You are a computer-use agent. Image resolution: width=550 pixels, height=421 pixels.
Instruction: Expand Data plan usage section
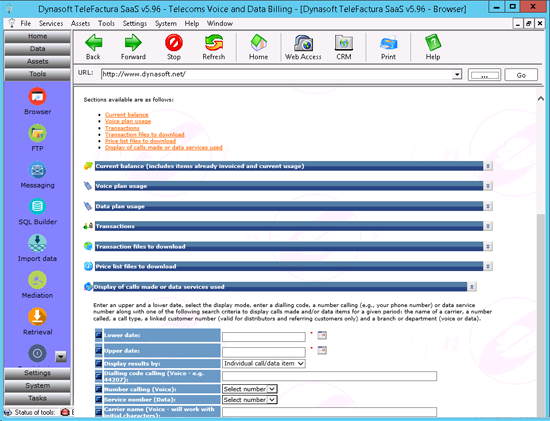click(488, 206)
